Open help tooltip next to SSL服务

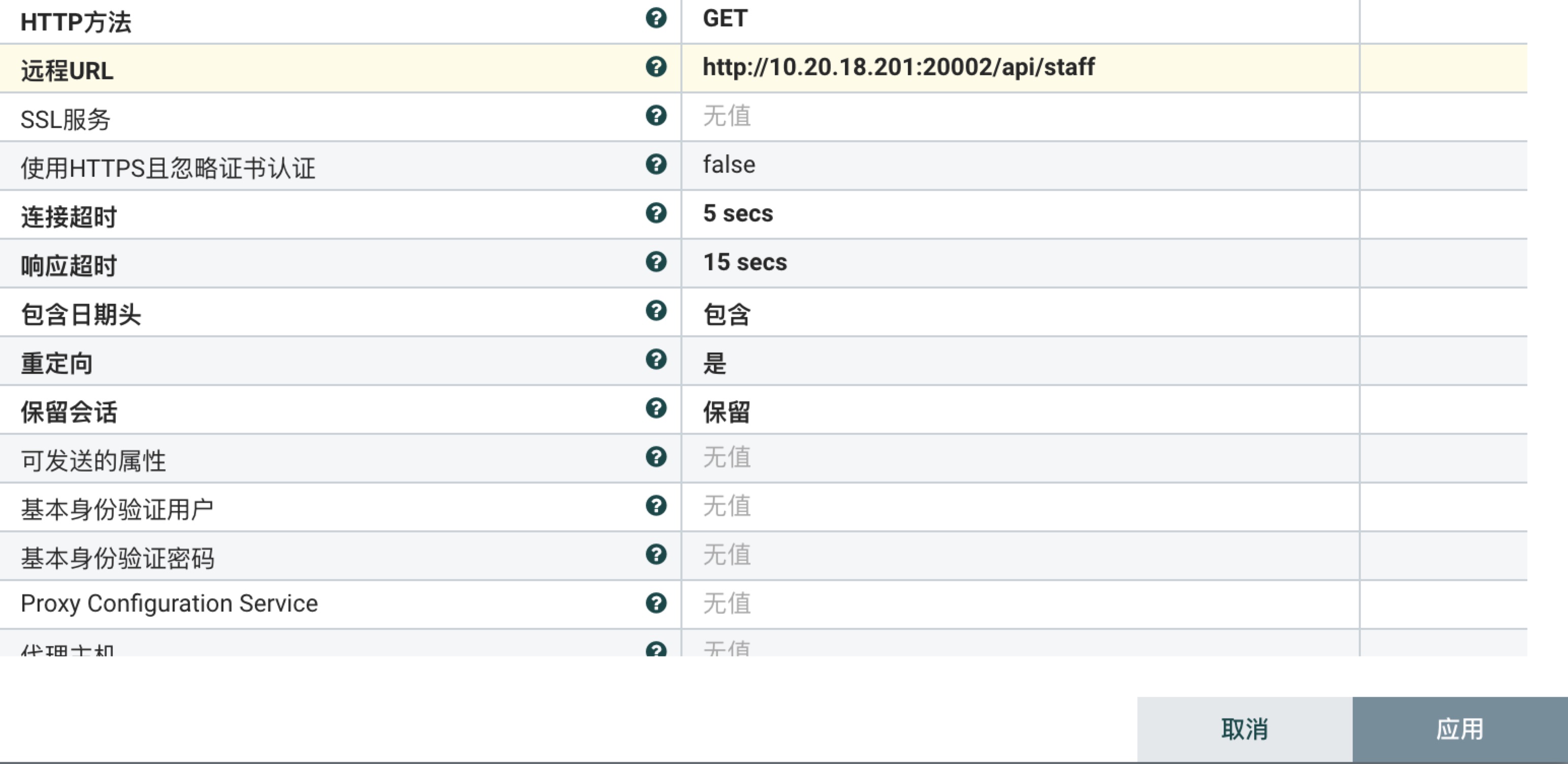click(x=656, y=116)
